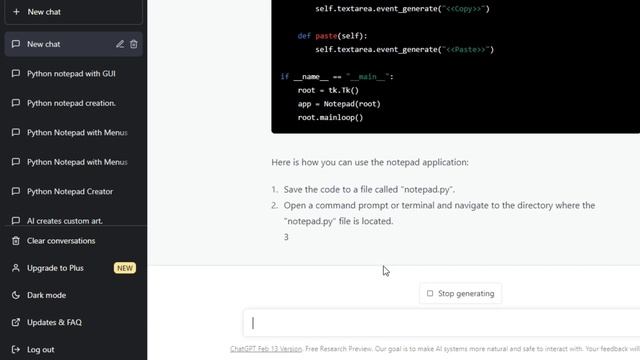The height and width of the screenshot is (360, 640).
Task: Click the square stop icon in Stop generating
Action: coord(430,293)
